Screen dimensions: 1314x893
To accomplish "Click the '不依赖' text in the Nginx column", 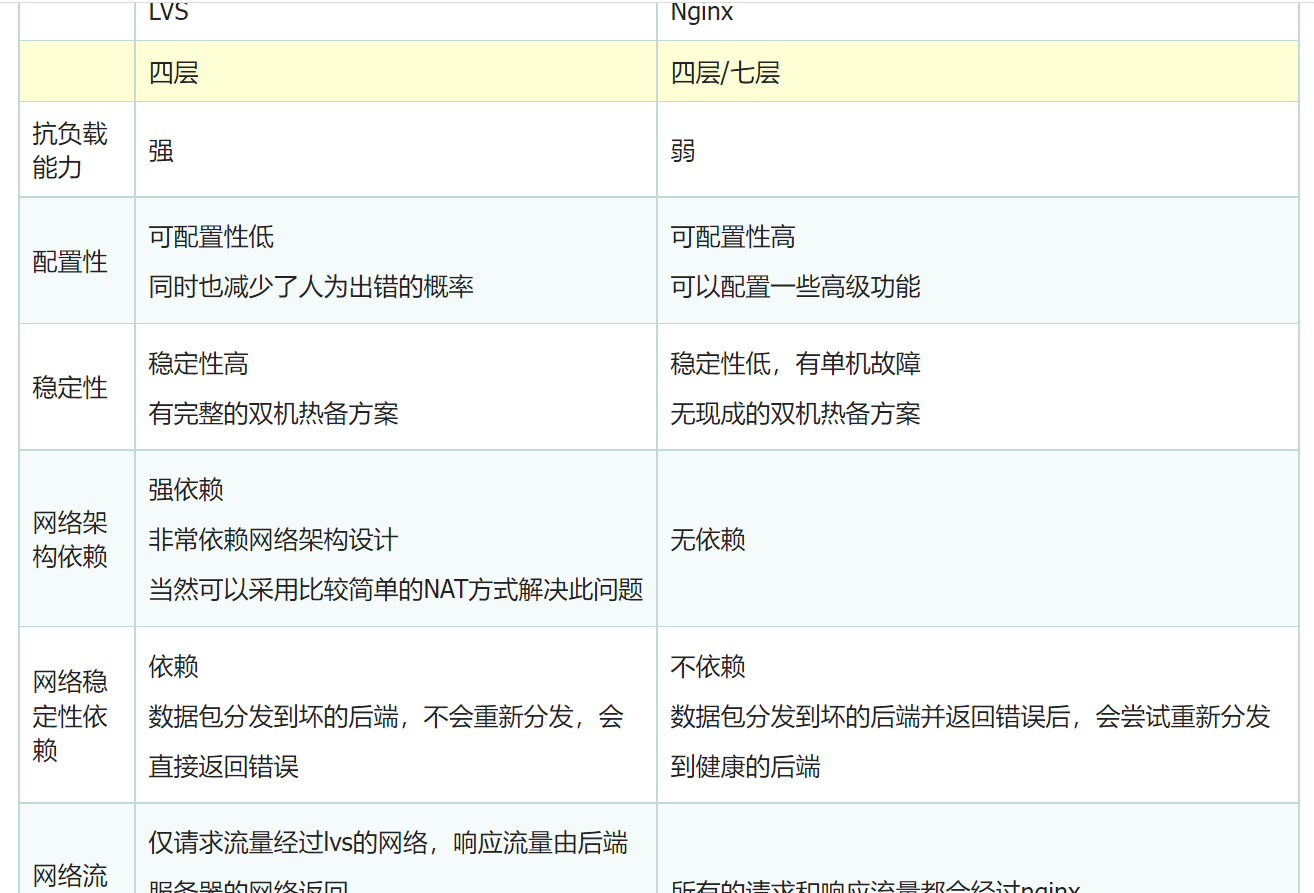I will 708,666.
